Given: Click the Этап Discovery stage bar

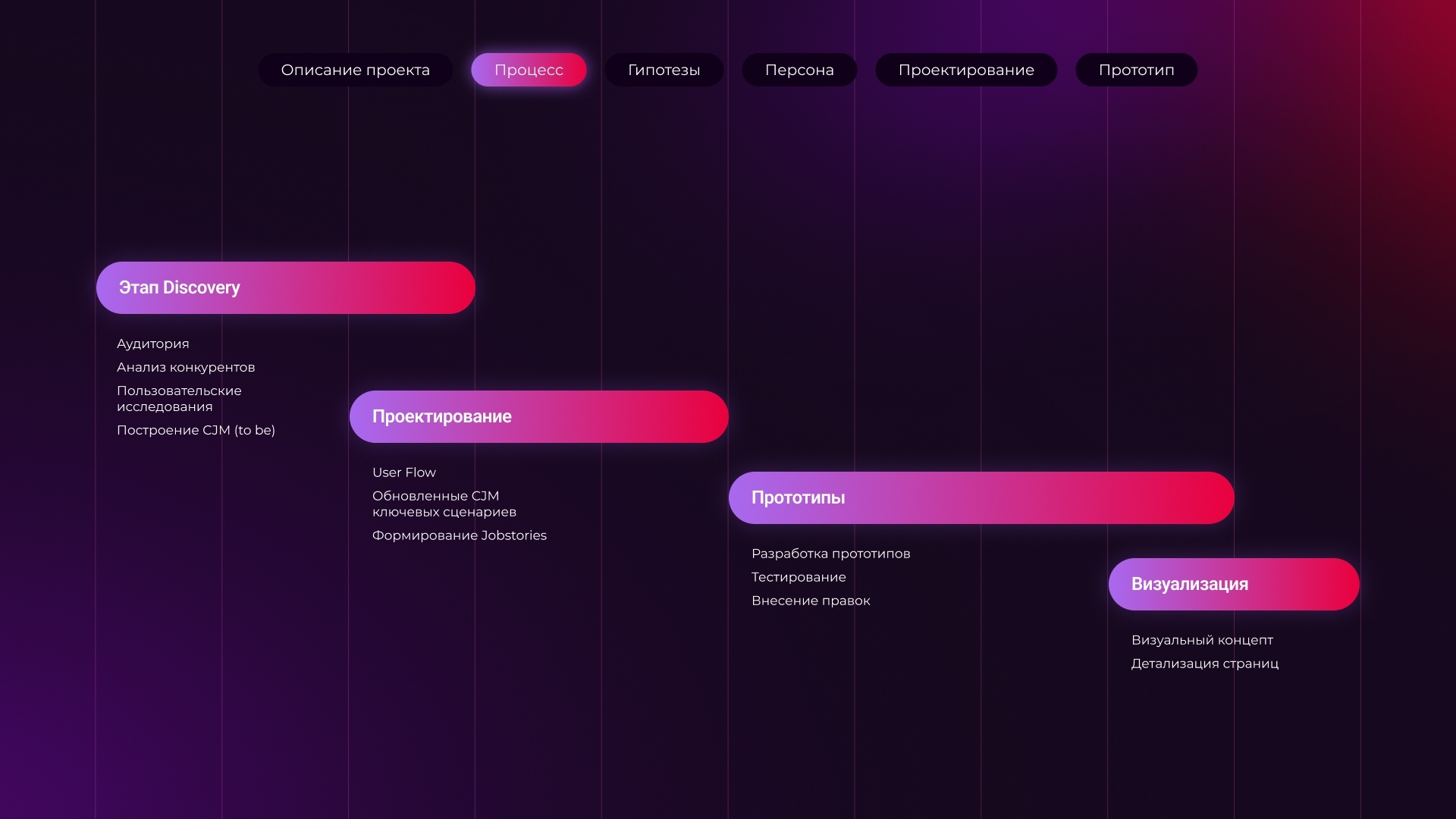Looking at the screenshot, I should tap(285, 287).
